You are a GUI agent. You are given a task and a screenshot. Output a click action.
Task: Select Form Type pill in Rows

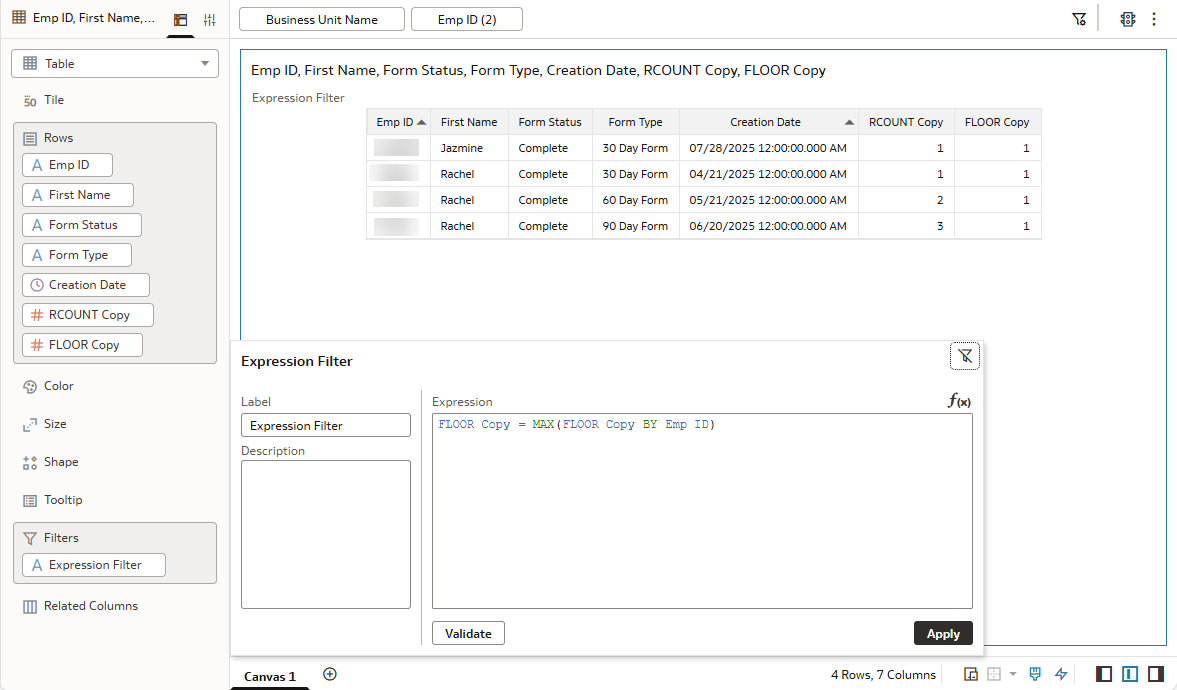pyautogui.click(x=77, y=255)
